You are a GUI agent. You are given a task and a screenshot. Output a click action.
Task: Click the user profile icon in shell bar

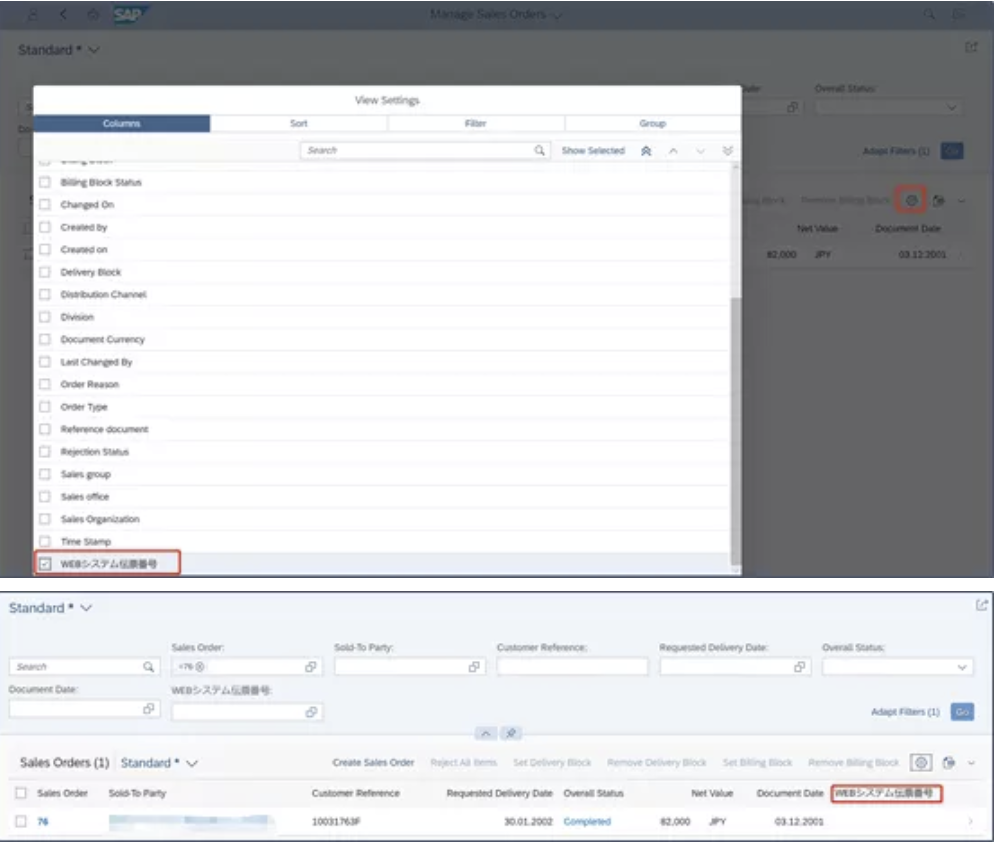click(33, 14)
